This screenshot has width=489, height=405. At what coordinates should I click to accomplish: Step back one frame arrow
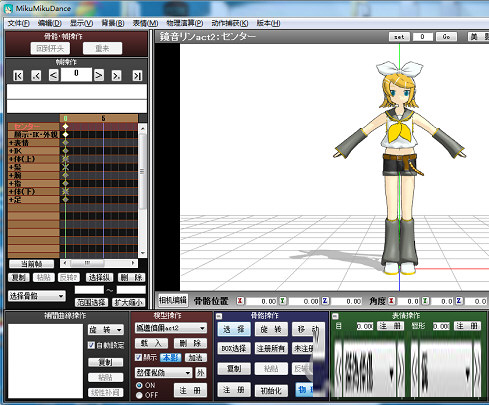[x=54, y=75]
